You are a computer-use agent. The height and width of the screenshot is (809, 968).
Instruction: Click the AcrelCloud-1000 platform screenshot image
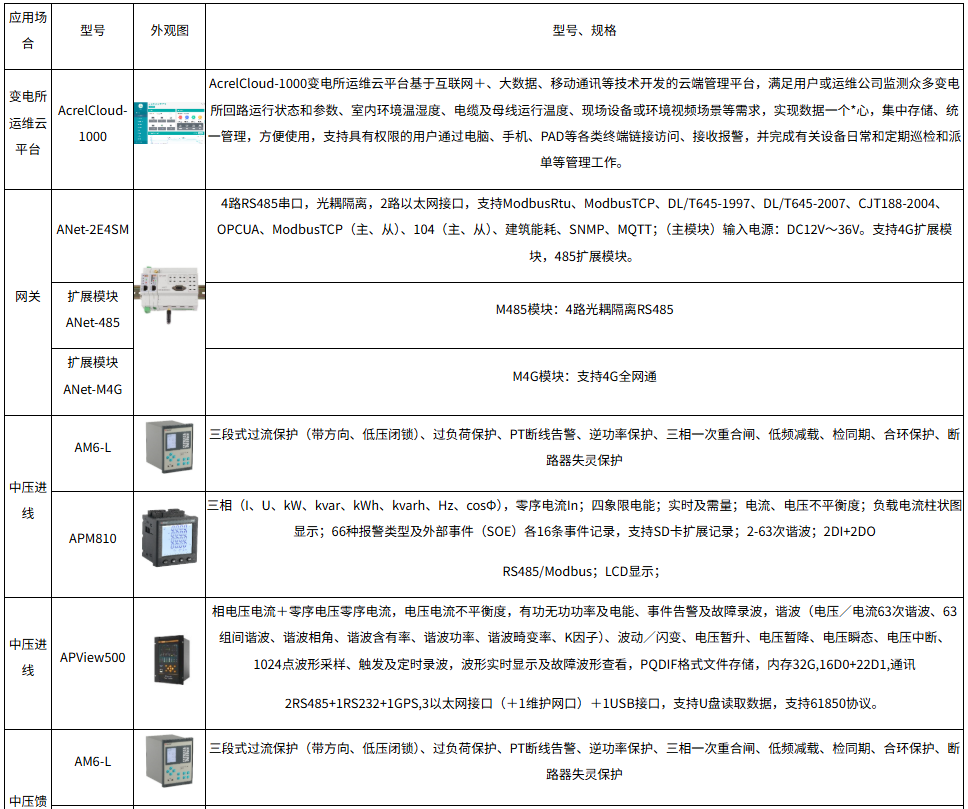(x=169, y=125)
